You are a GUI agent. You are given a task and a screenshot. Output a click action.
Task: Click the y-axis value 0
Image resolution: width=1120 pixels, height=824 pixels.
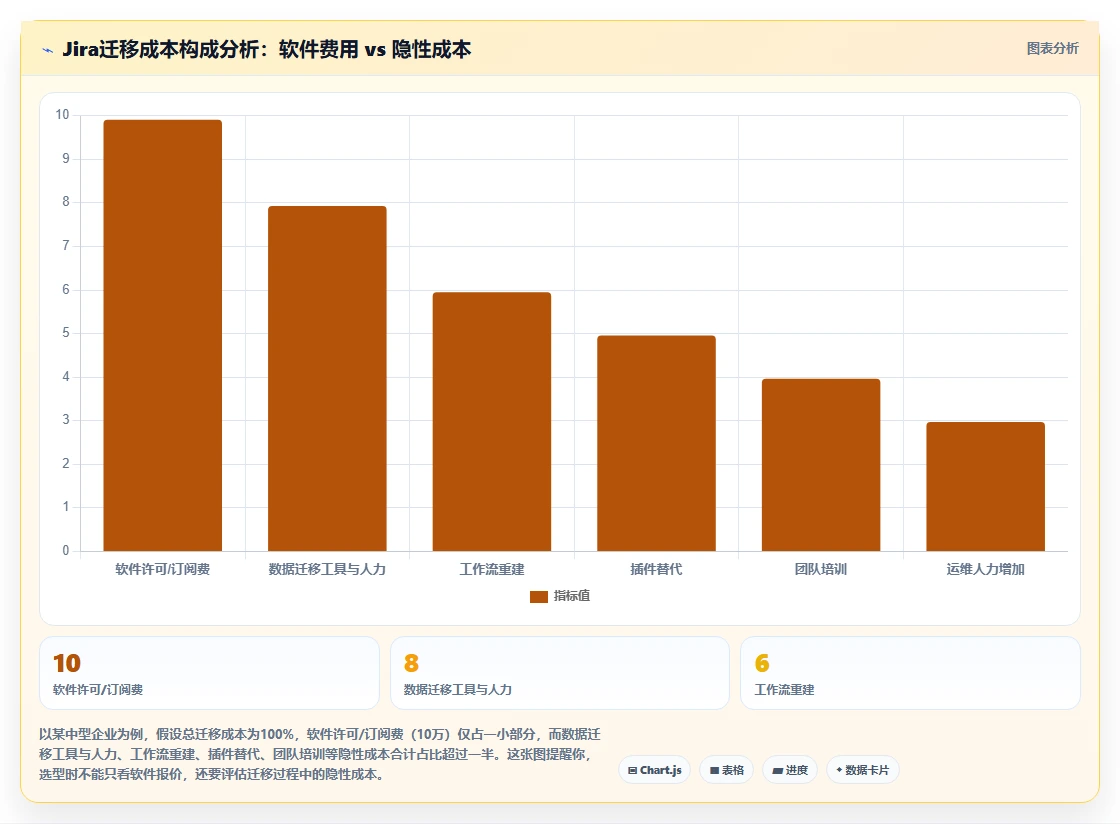pos(66,551)
